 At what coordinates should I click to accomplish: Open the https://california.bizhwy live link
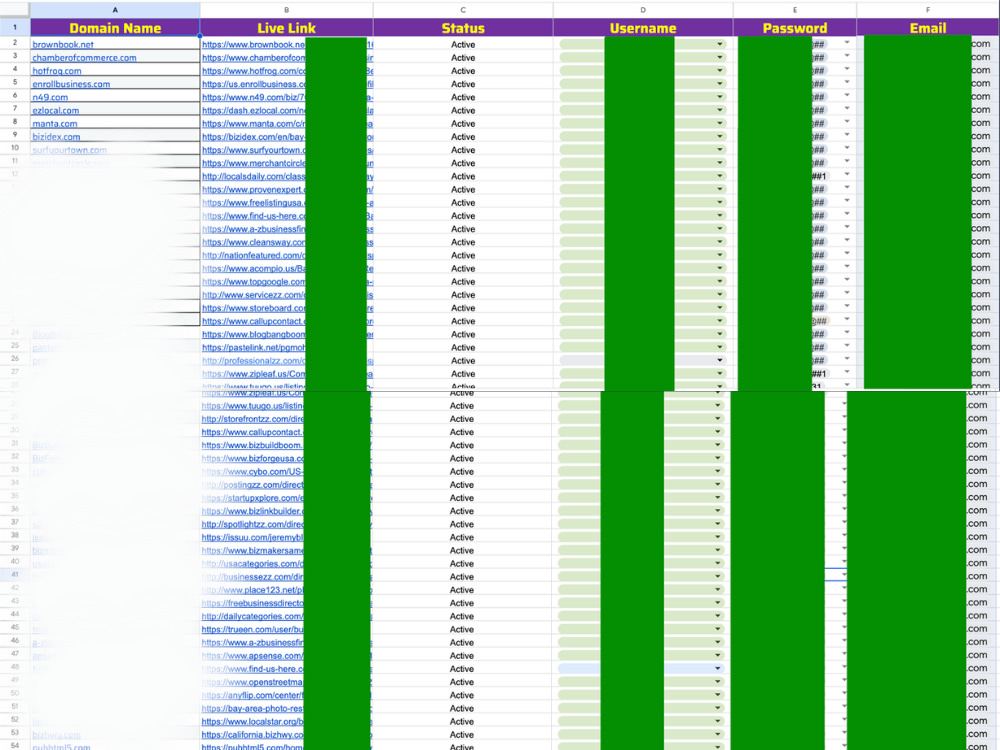click(x=253, y=735)
